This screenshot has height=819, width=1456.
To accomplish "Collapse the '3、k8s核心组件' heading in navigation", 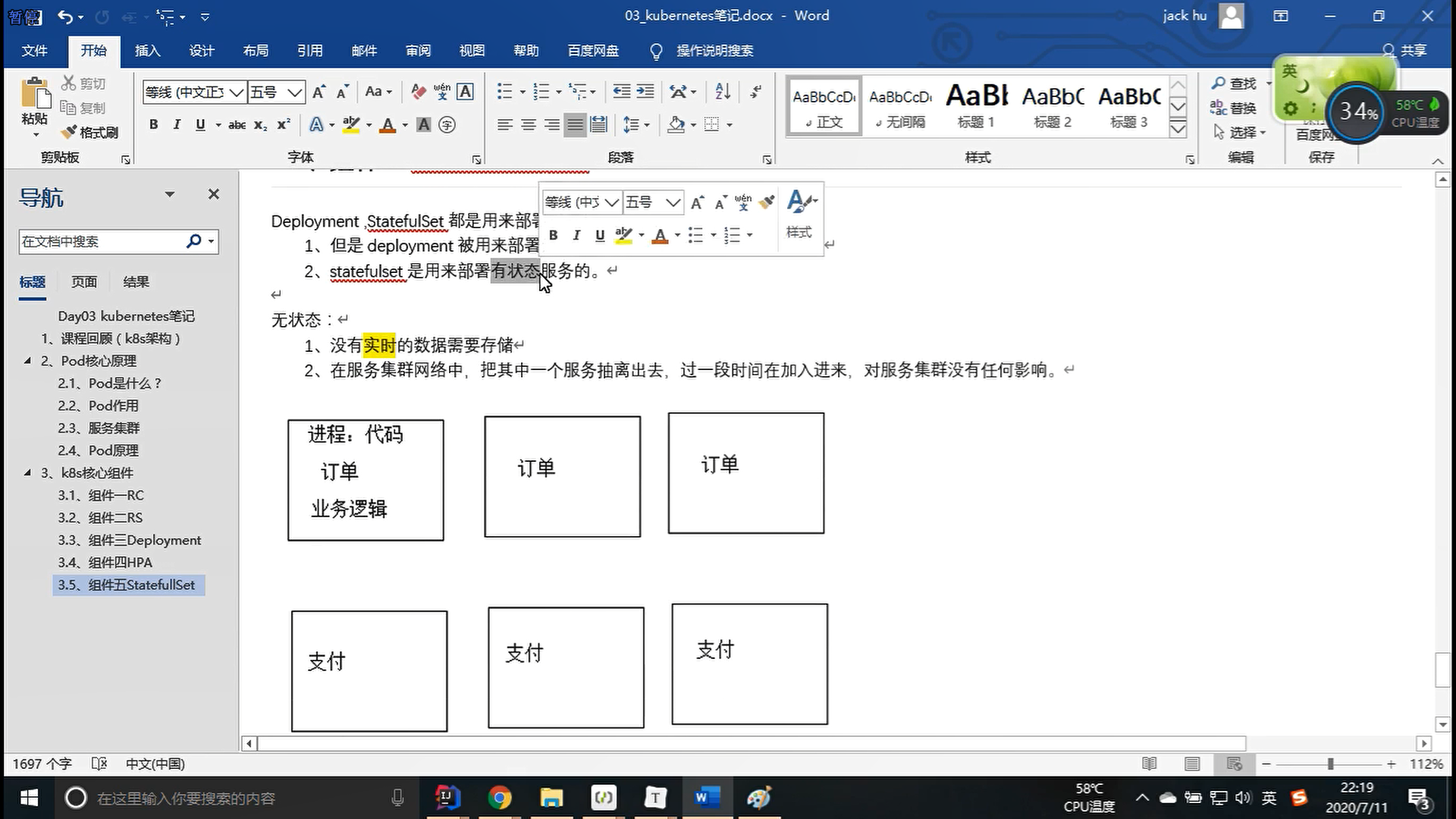I will (27, 472).
